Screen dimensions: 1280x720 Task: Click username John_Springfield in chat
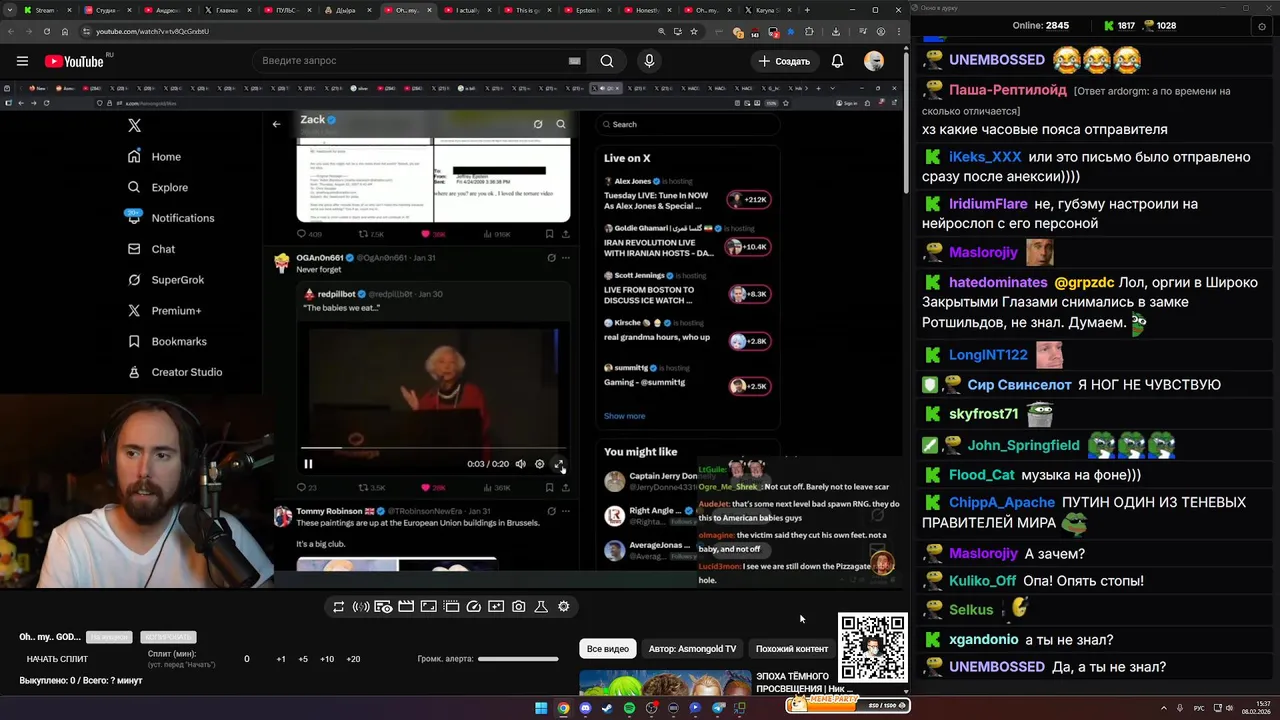pos(1024,445)
